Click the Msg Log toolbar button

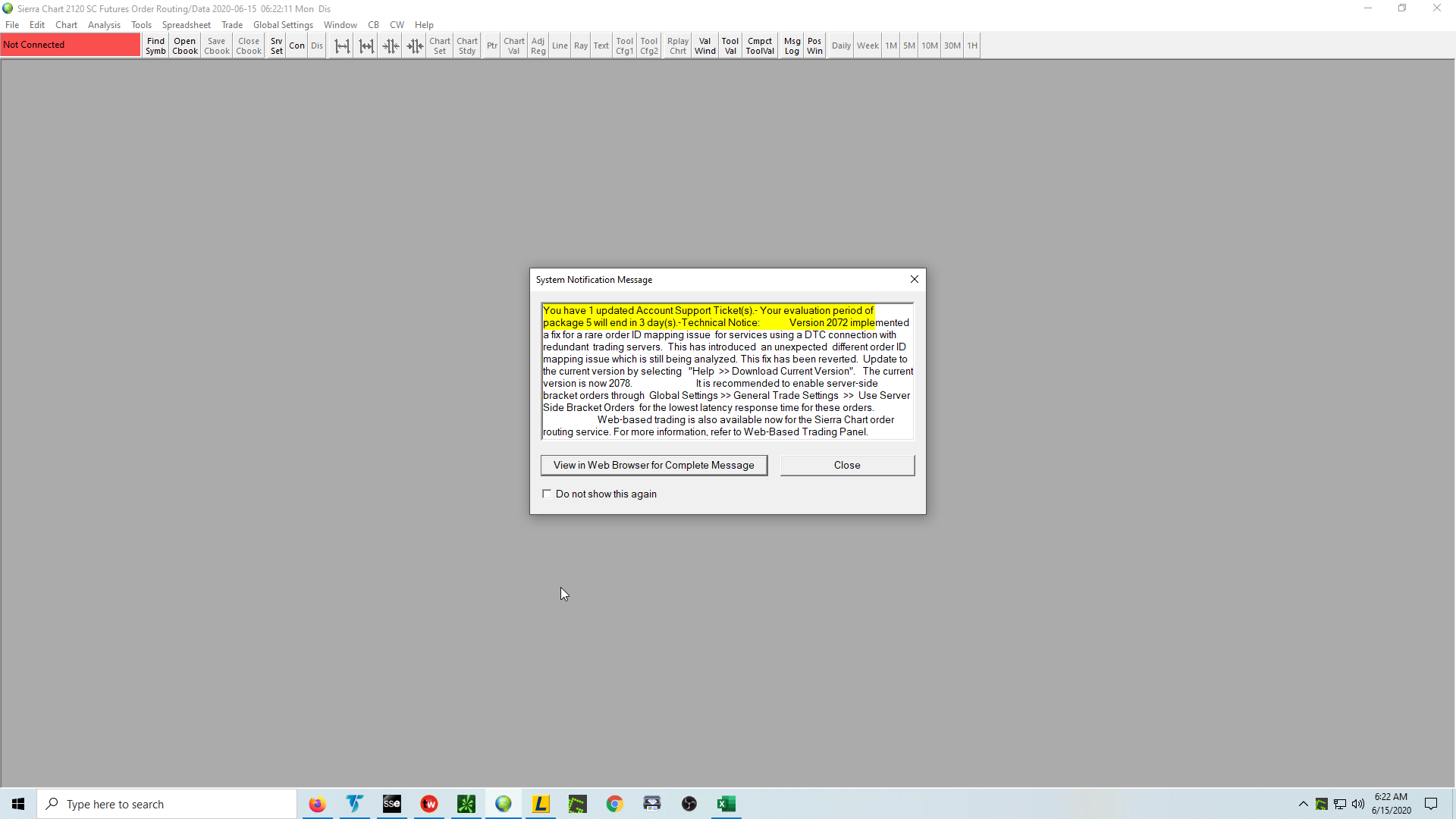(792, 45)
